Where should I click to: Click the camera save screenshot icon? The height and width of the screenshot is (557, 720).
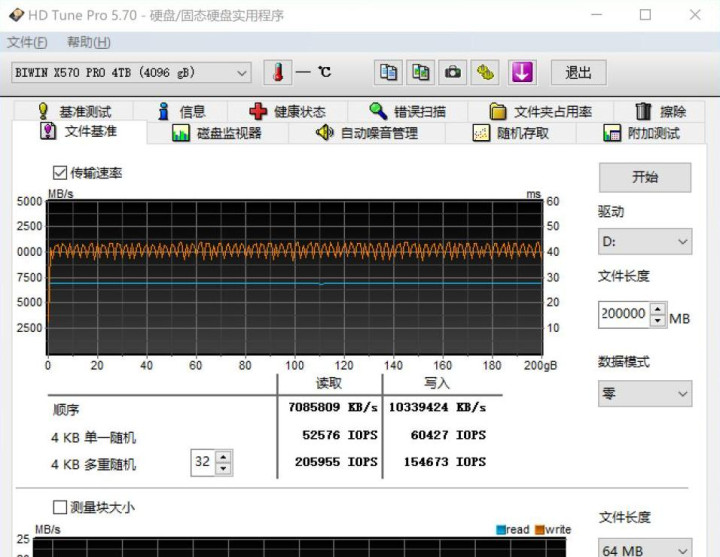click(454, 72)
